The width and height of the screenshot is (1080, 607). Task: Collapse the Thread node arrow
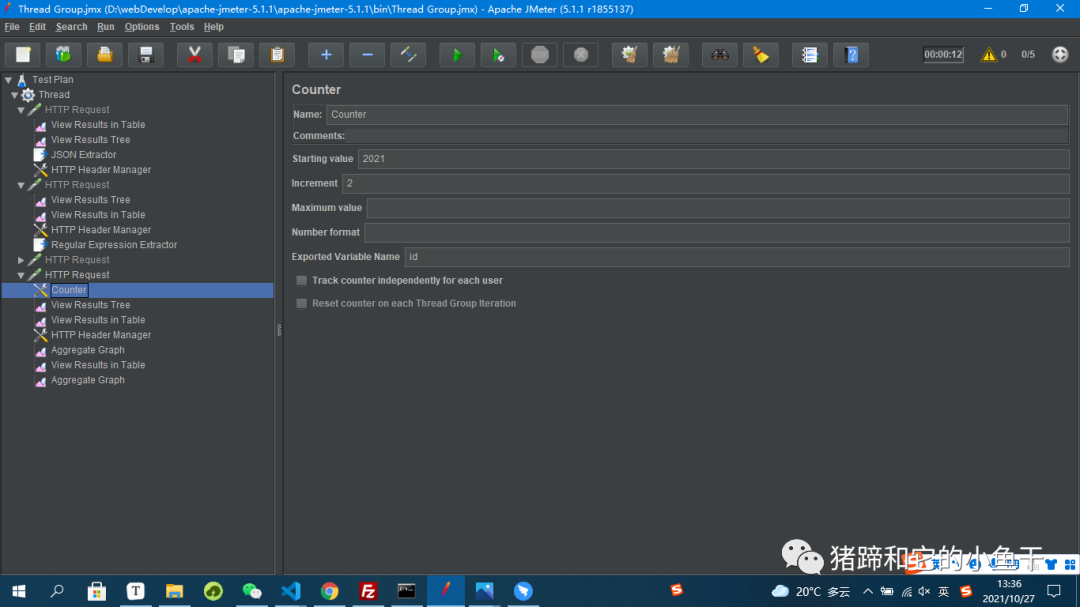click(x=14, y=95)
